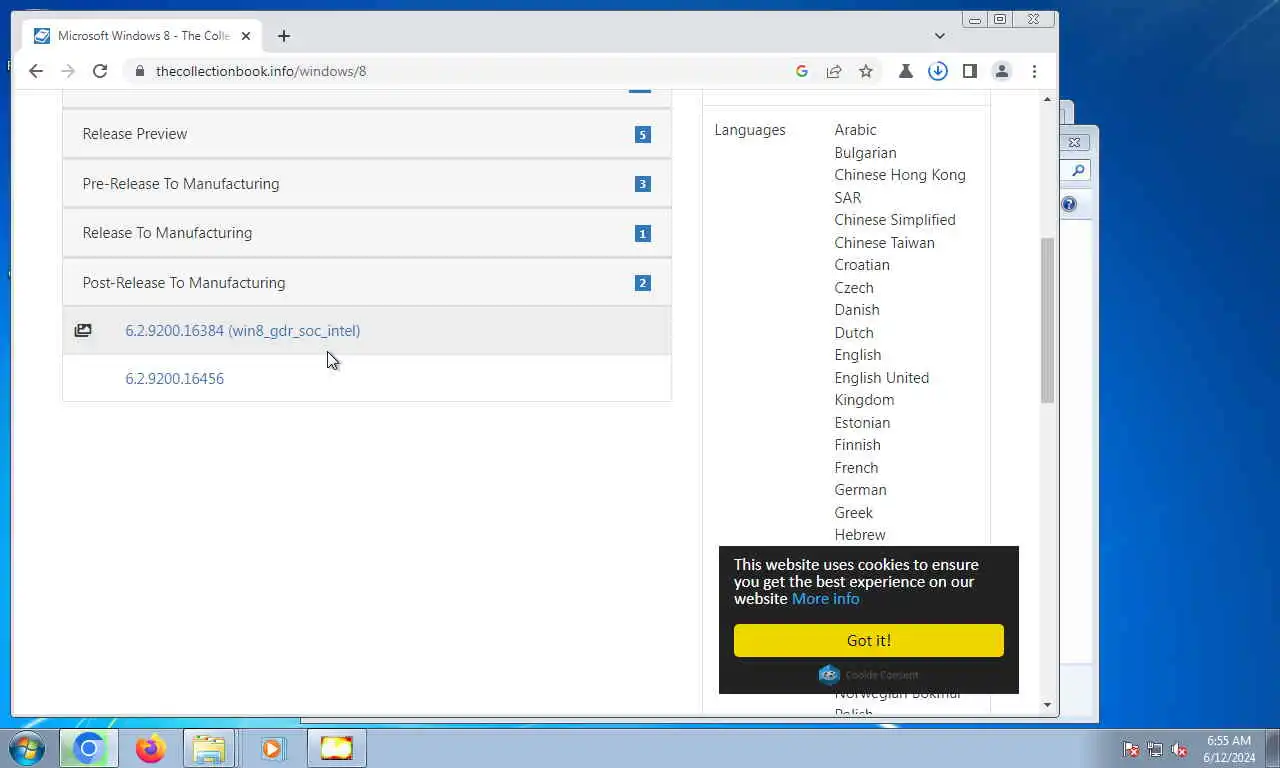This screenshot has height=768, width=1280.
Task: Click the Pre-Release To Manufacturing badge 3
Action: pyautogui.click(x=643, y=184)
